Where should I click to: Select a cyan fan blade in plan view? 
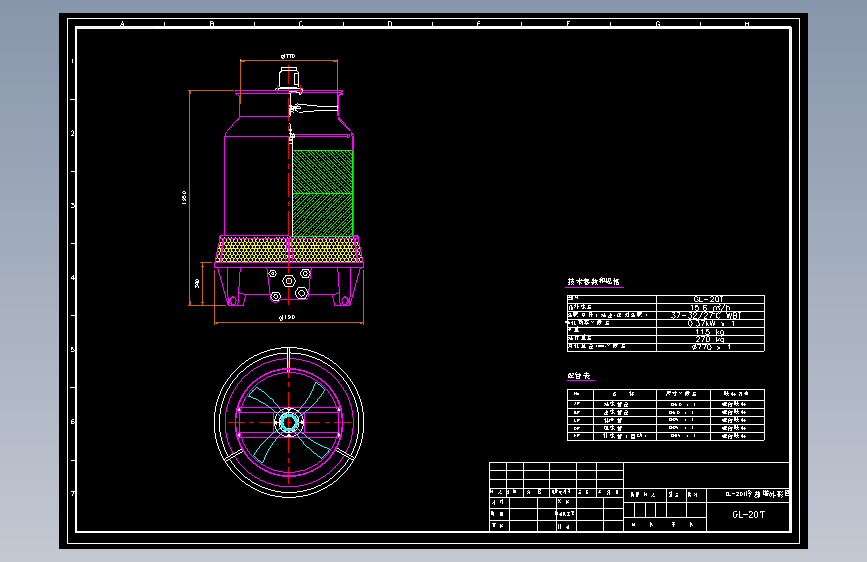pos(262,399)
